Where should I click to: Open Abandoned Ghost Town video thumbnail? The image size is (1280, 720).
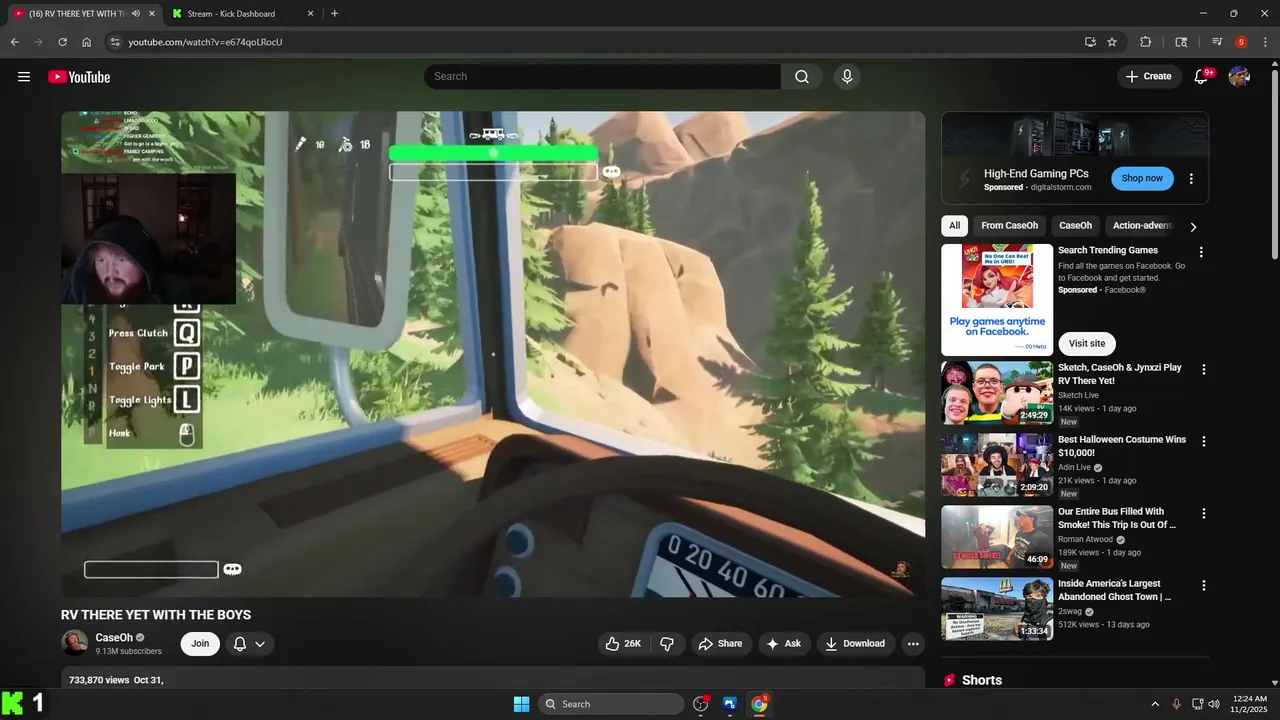click(997, 609)
